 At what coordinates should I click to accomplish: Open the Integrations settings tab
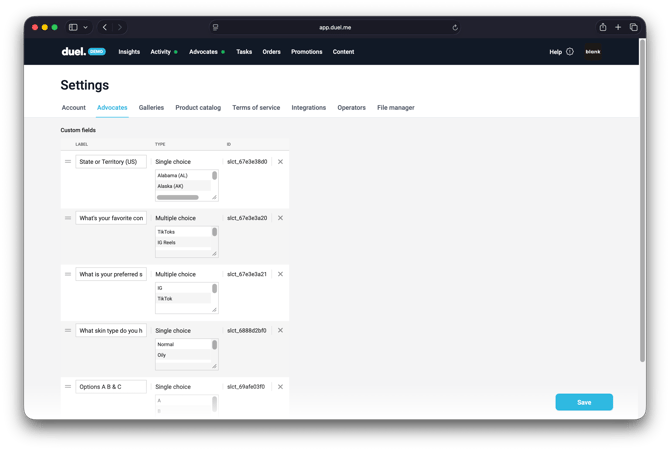308,107
